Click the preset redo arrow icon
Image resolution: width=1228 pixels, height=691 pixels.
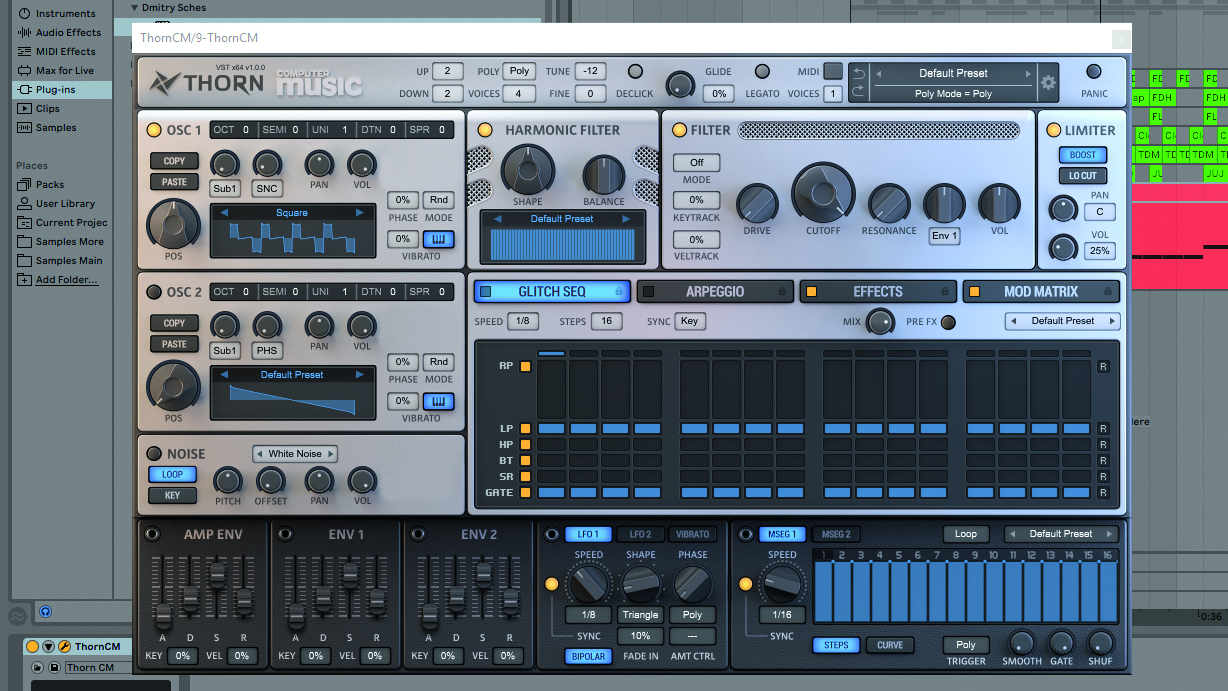click(x=858, y=92)
